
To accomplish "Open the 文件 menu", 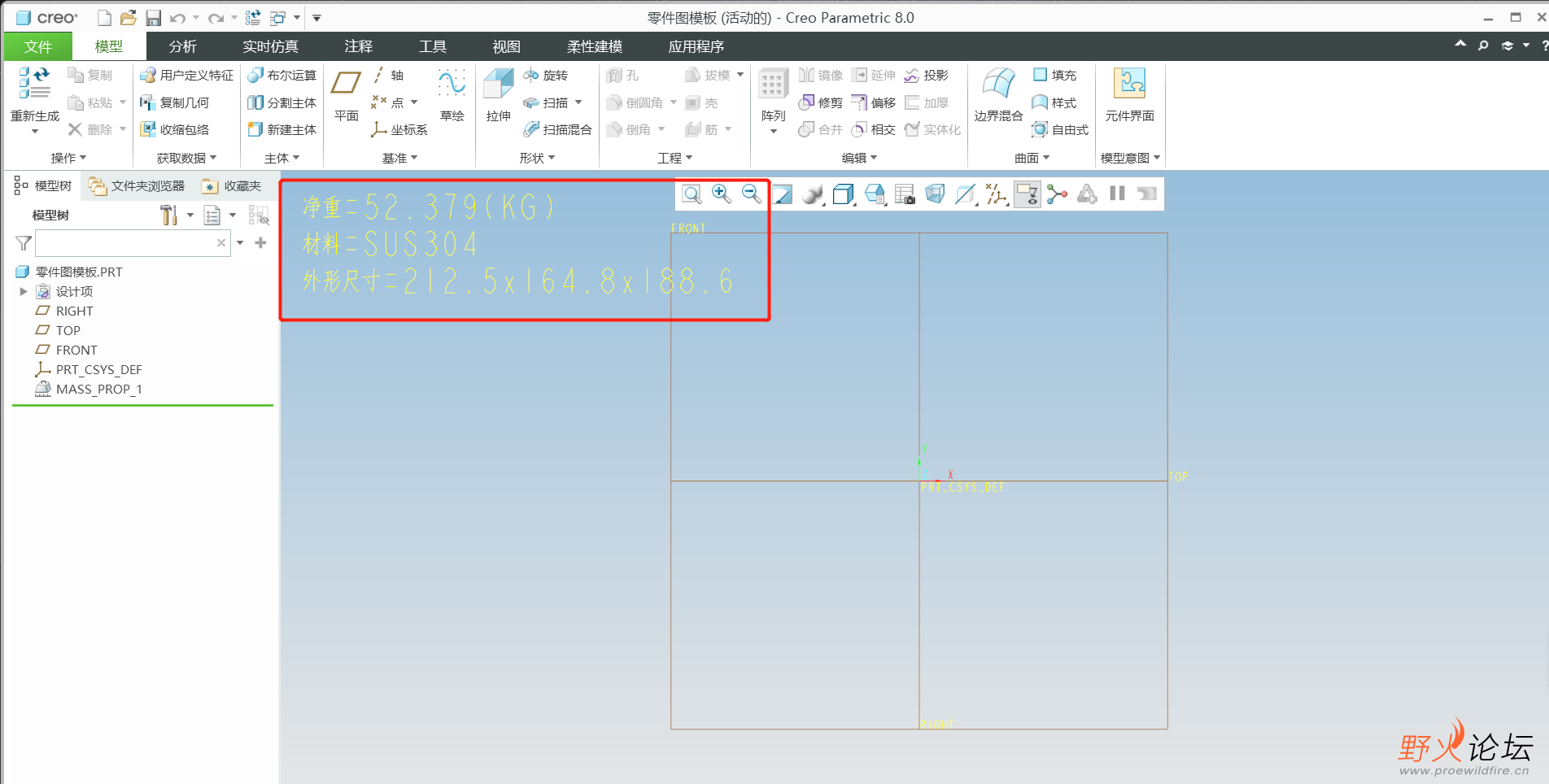I will click(x=37, y=46).
